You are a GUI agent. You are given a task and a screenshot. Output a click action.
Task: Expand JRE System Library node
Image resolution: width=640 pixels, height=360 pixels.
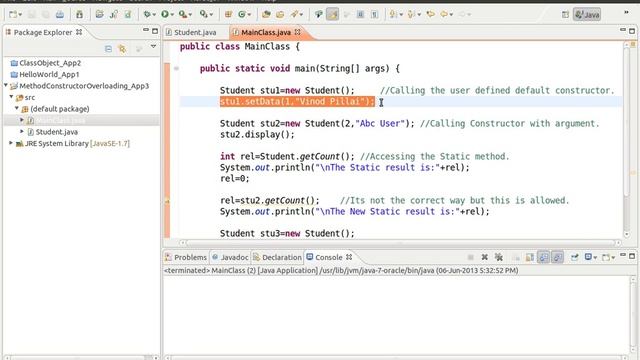pyautogui.click(x=11, y=143)
